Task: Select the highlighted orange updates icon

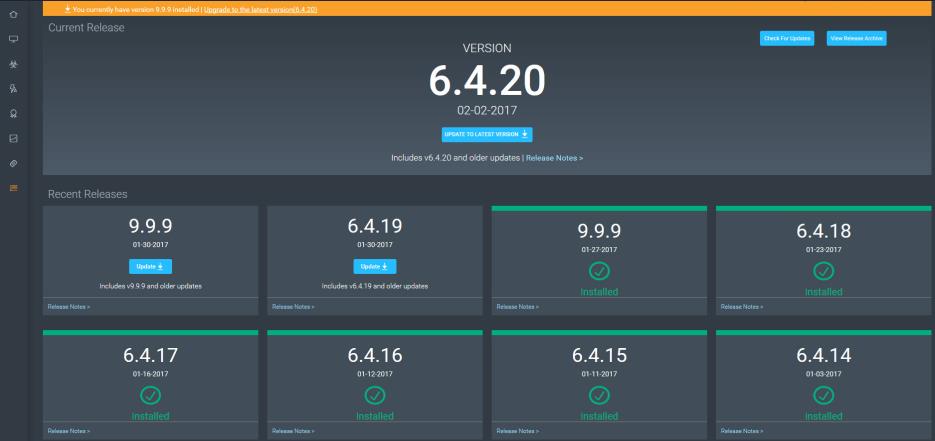Action: pyautogui.click(x=14, y=186)
